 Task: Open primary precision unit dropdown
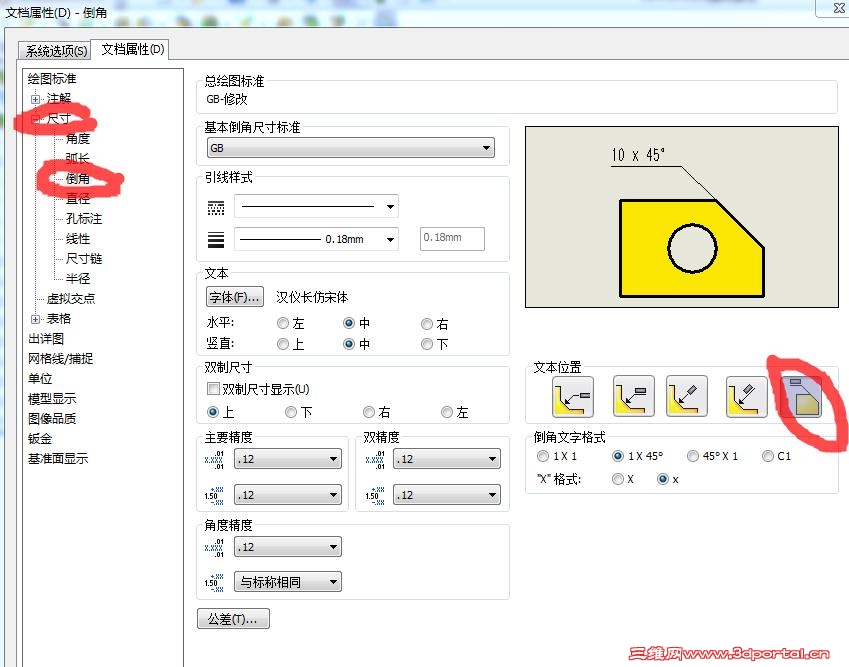(x=288, y=459)
